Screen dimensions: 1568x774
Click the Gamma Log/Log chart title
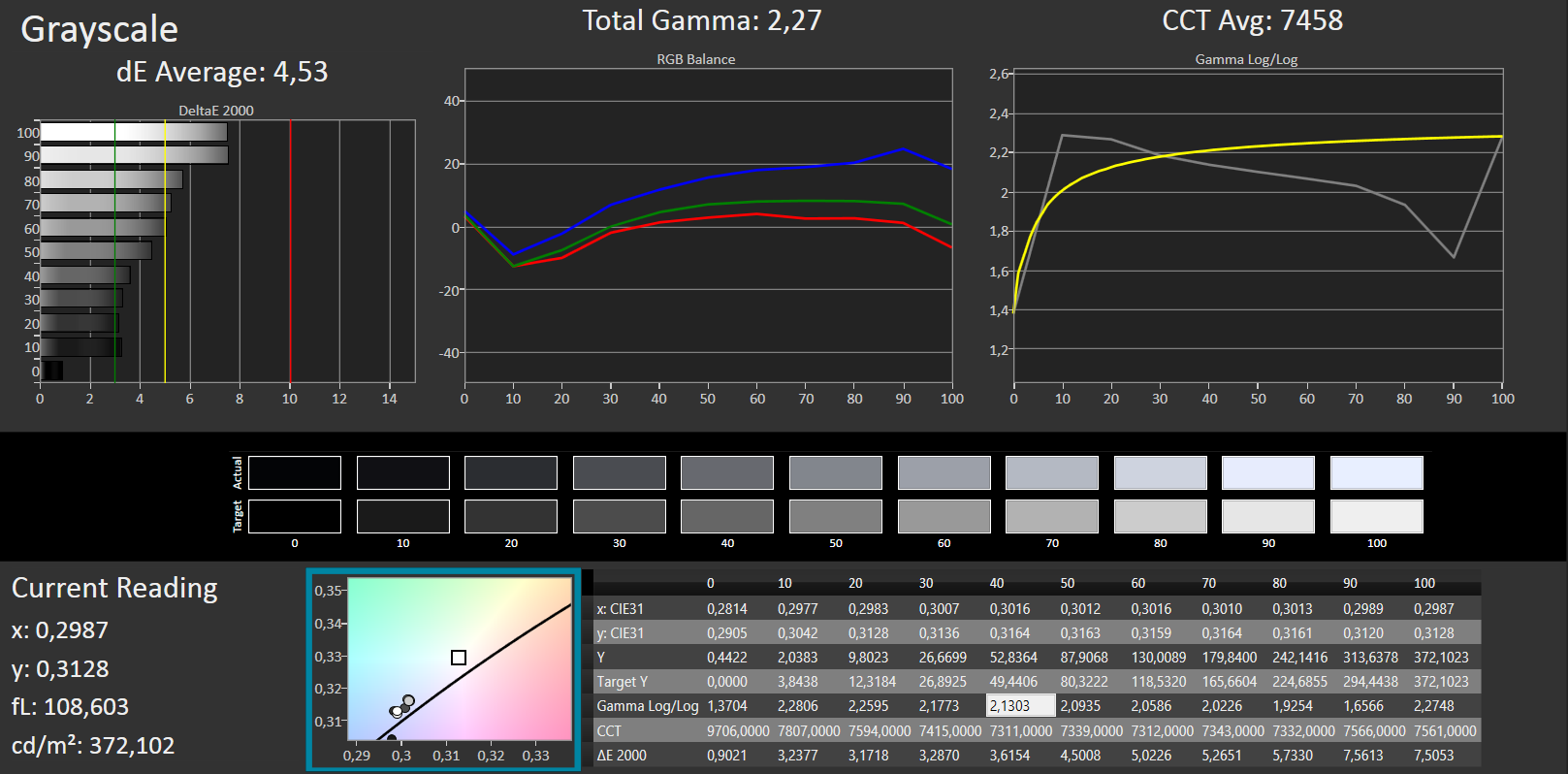pyautogui.click(x=1246, y=59)
